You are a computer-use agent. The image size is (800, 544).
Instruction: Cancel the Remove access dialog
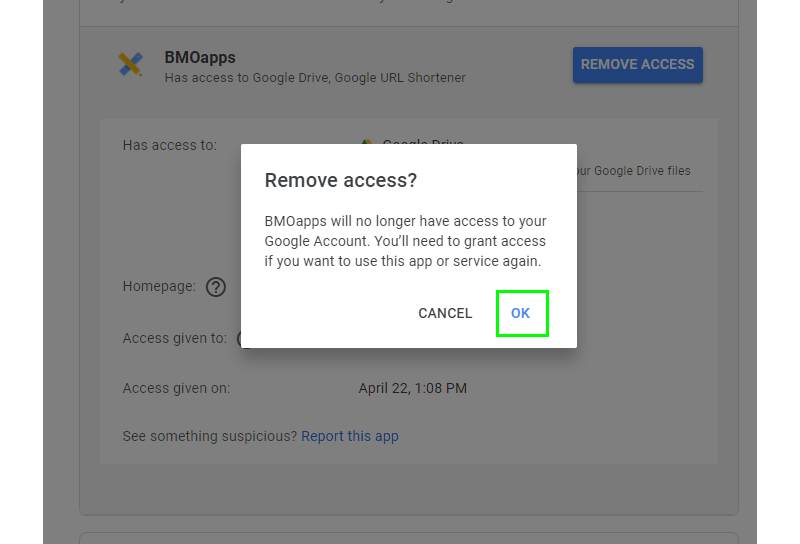pyautogui.click(x=445, y=313)
